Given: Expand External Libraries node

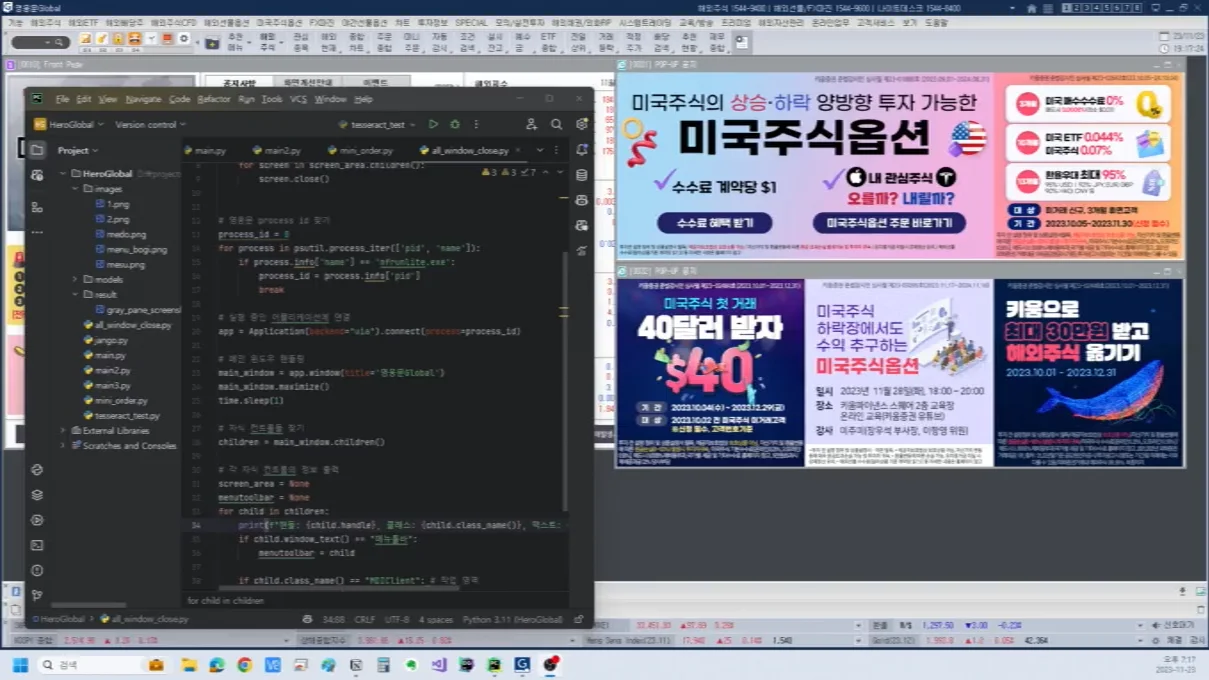Looking at the screenshot, I should pos(63,430).
